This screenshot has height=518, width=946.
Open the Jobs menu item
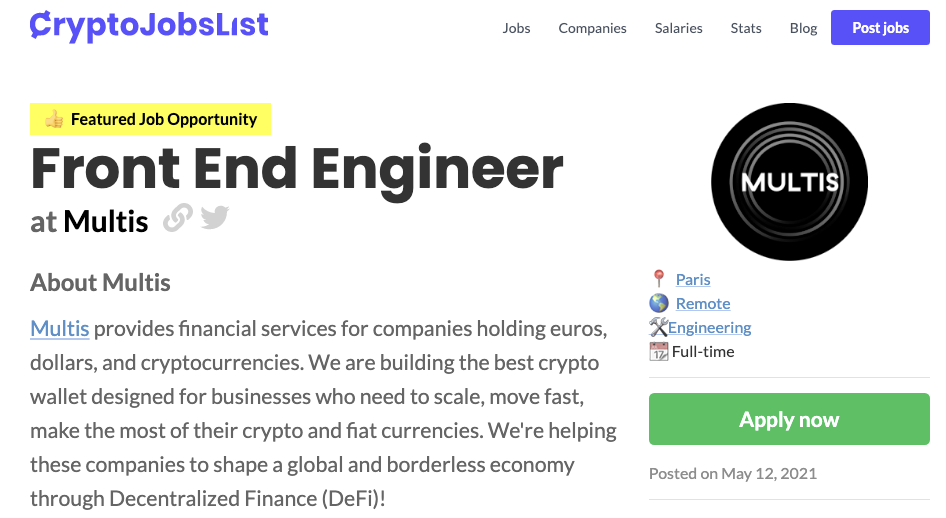[516, 28]
